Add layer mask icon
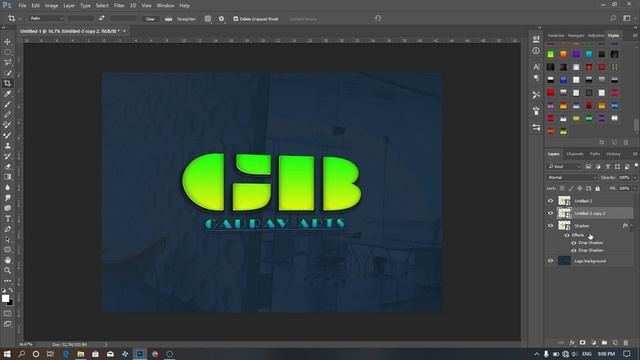640x360 pixels. [582, 343]
